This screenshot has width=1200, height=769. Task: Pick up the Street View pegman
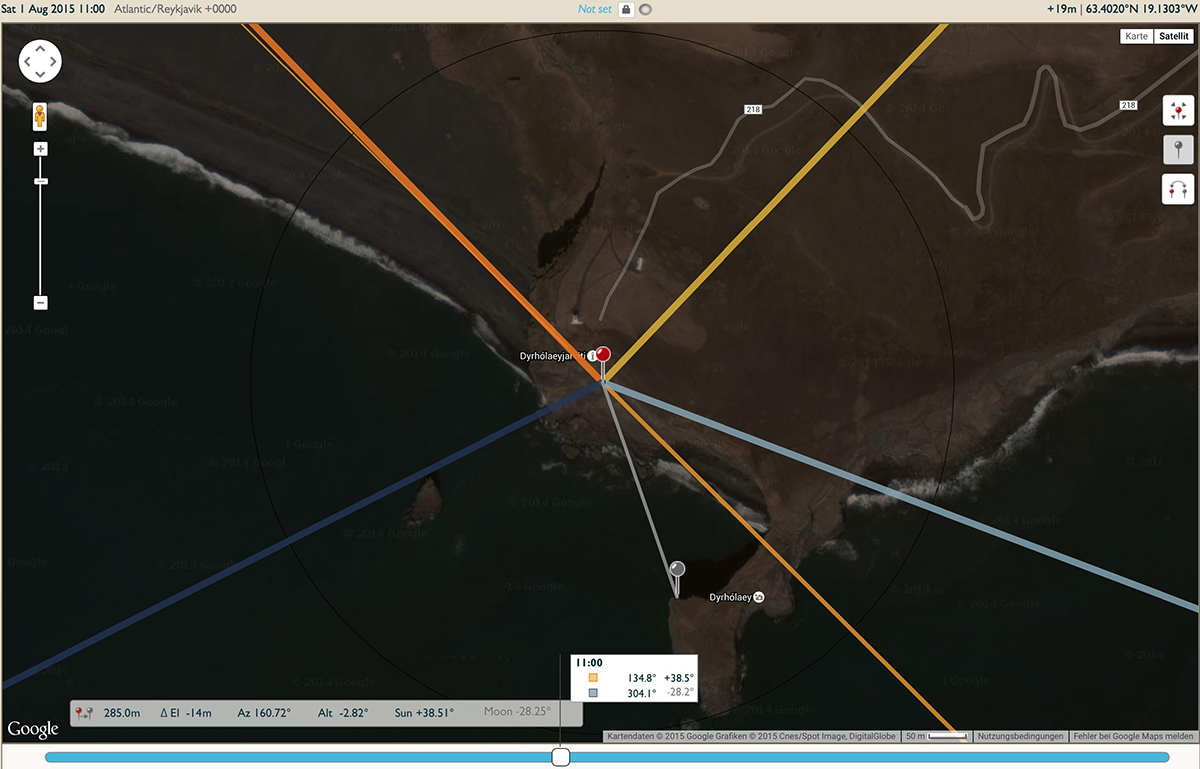[40, 115]
